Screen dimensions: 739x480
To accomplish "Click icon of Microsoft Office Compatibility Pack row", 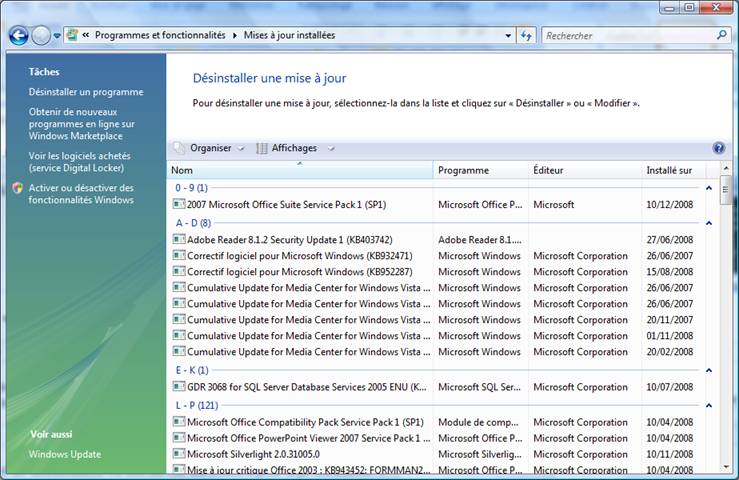I will click(x=179, y=422).
